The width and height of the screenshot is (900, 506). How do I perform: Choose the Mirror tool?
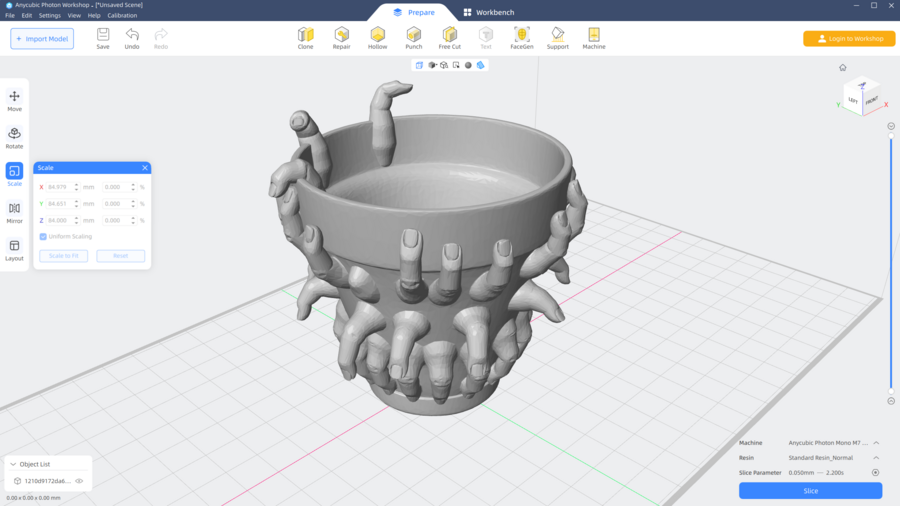pyautogui.click(x=14, y=212)
